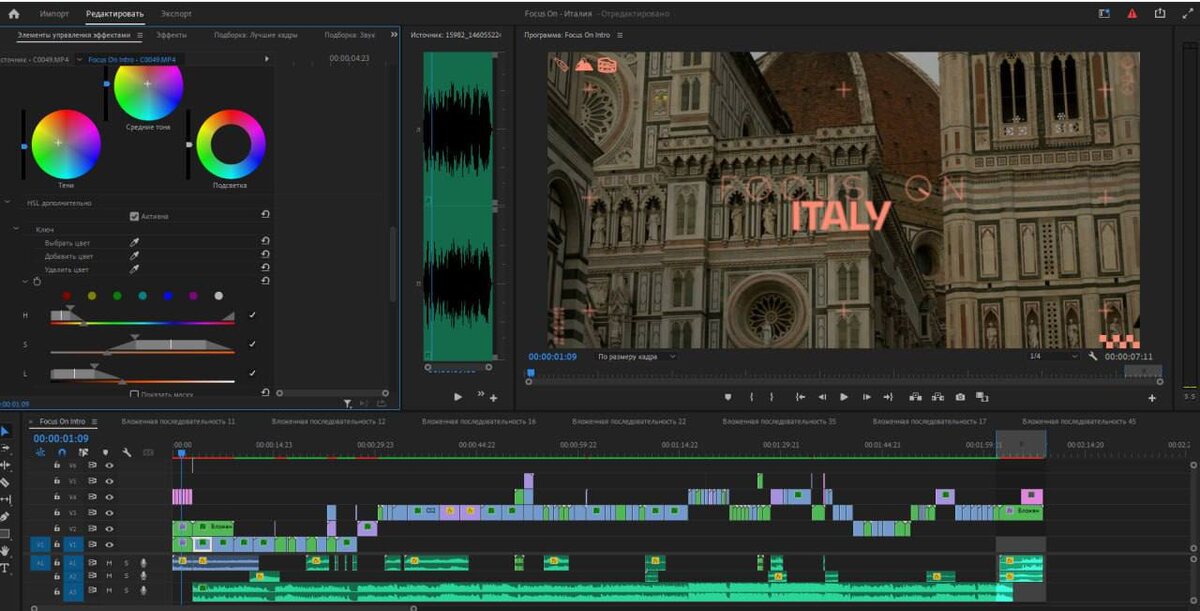Toggle the H range checkmark

252,315
